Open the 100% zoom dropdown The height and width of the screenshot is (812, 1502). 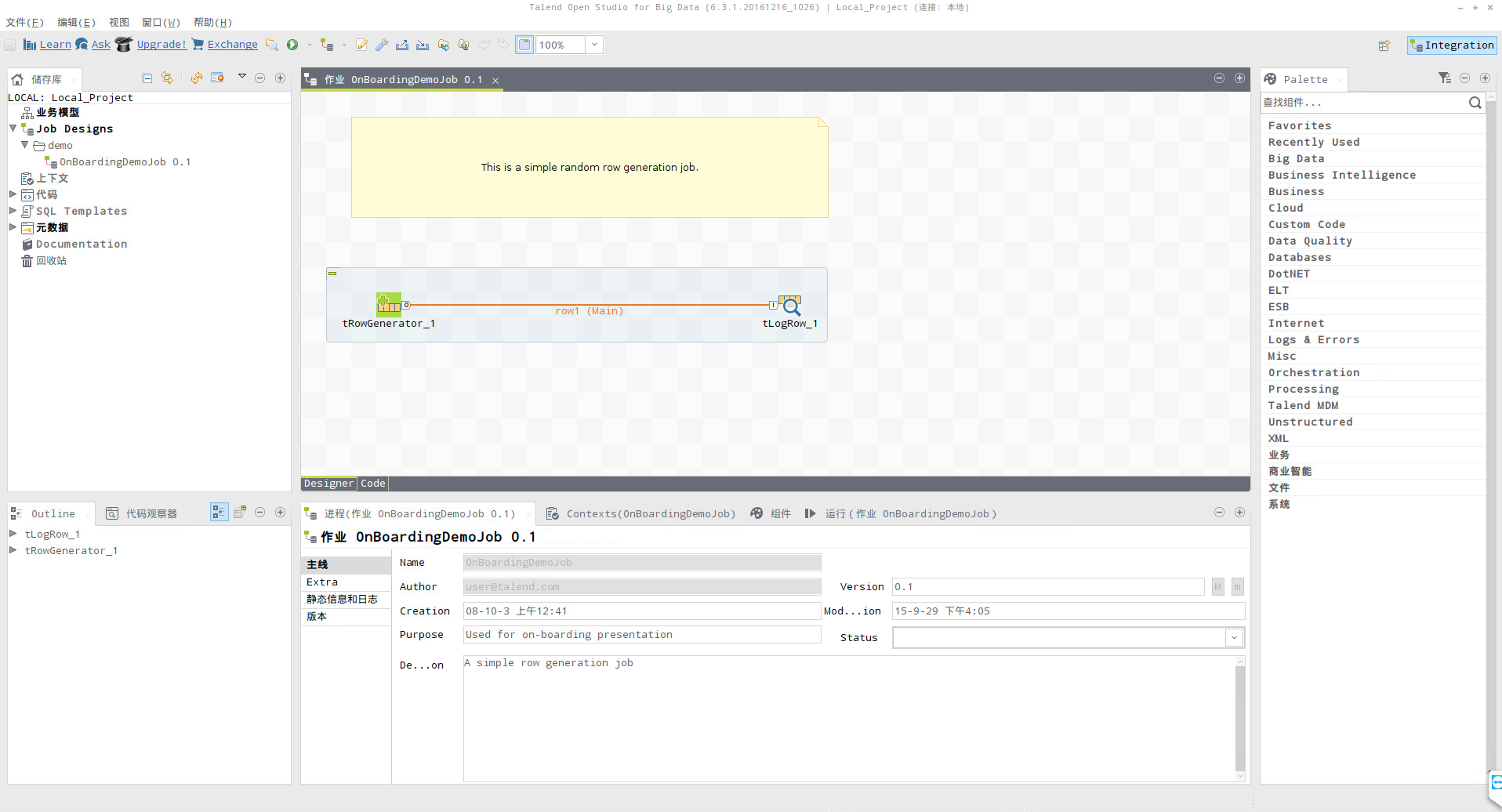[x=594, y=45]
